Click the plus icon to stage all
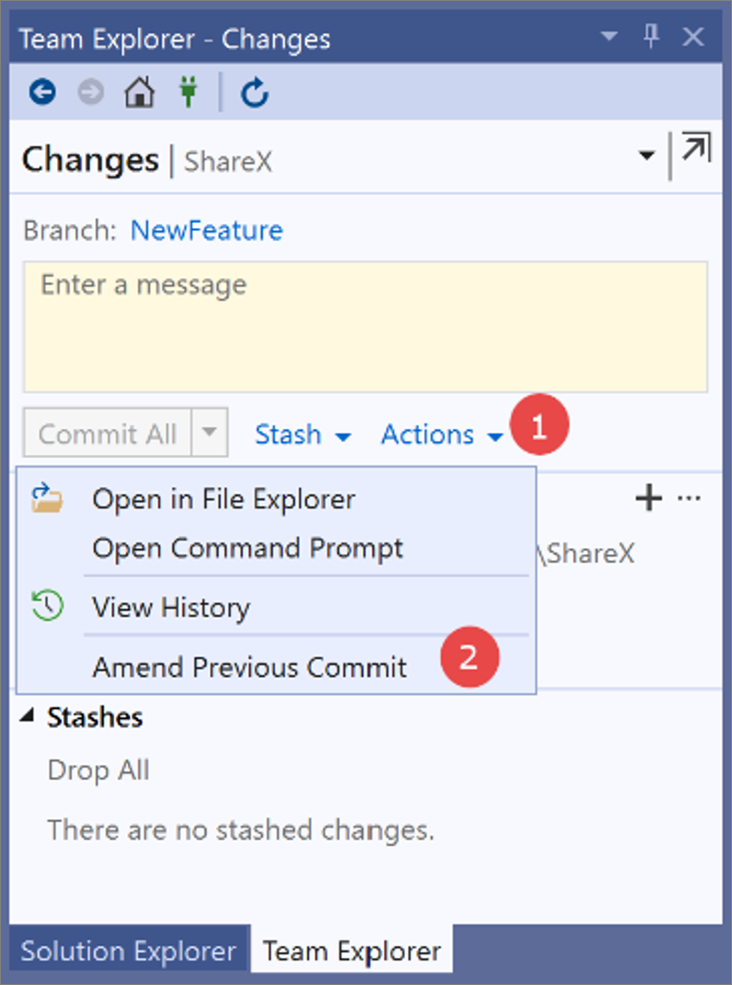 (x=649, y=498)
